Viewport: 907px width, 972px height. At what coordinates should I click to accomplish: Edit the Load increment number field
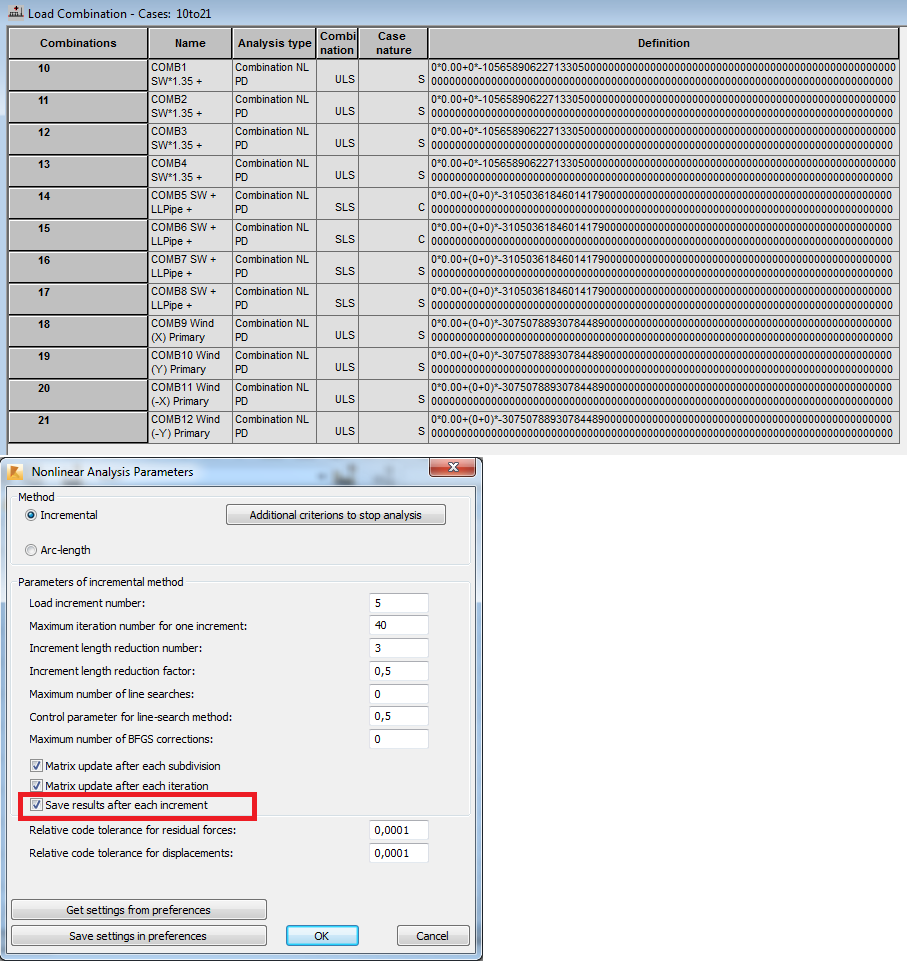pyautogui.click(x=398, y=603)
